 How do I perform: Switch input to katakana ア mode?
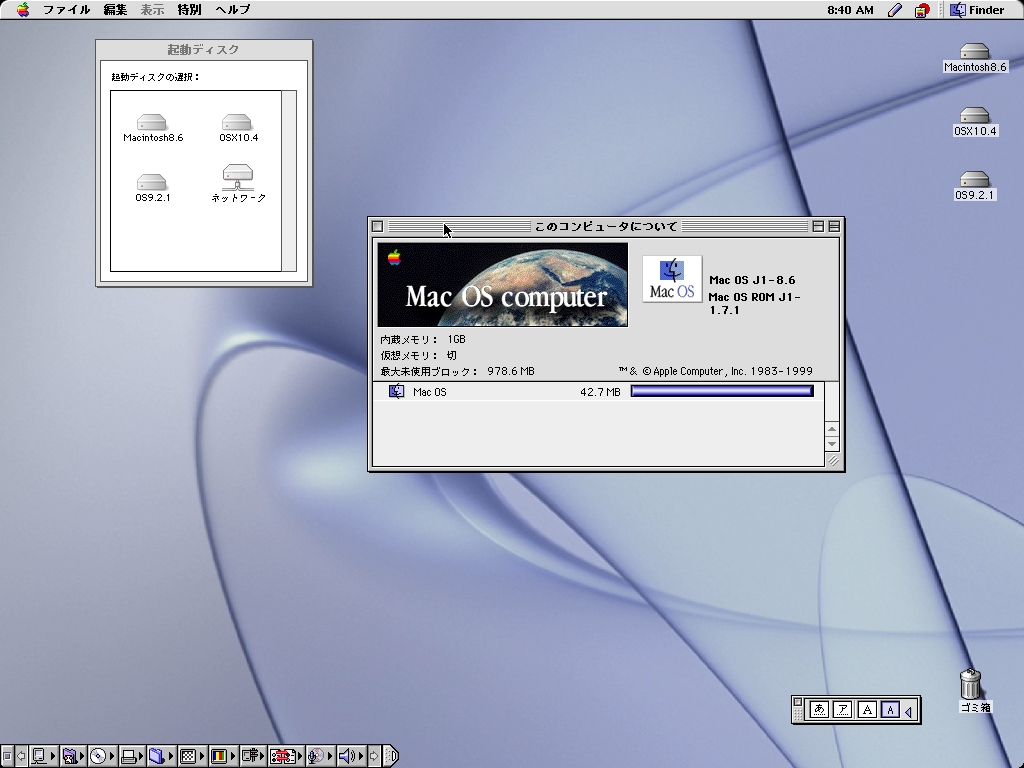click(x=843, y=710)
